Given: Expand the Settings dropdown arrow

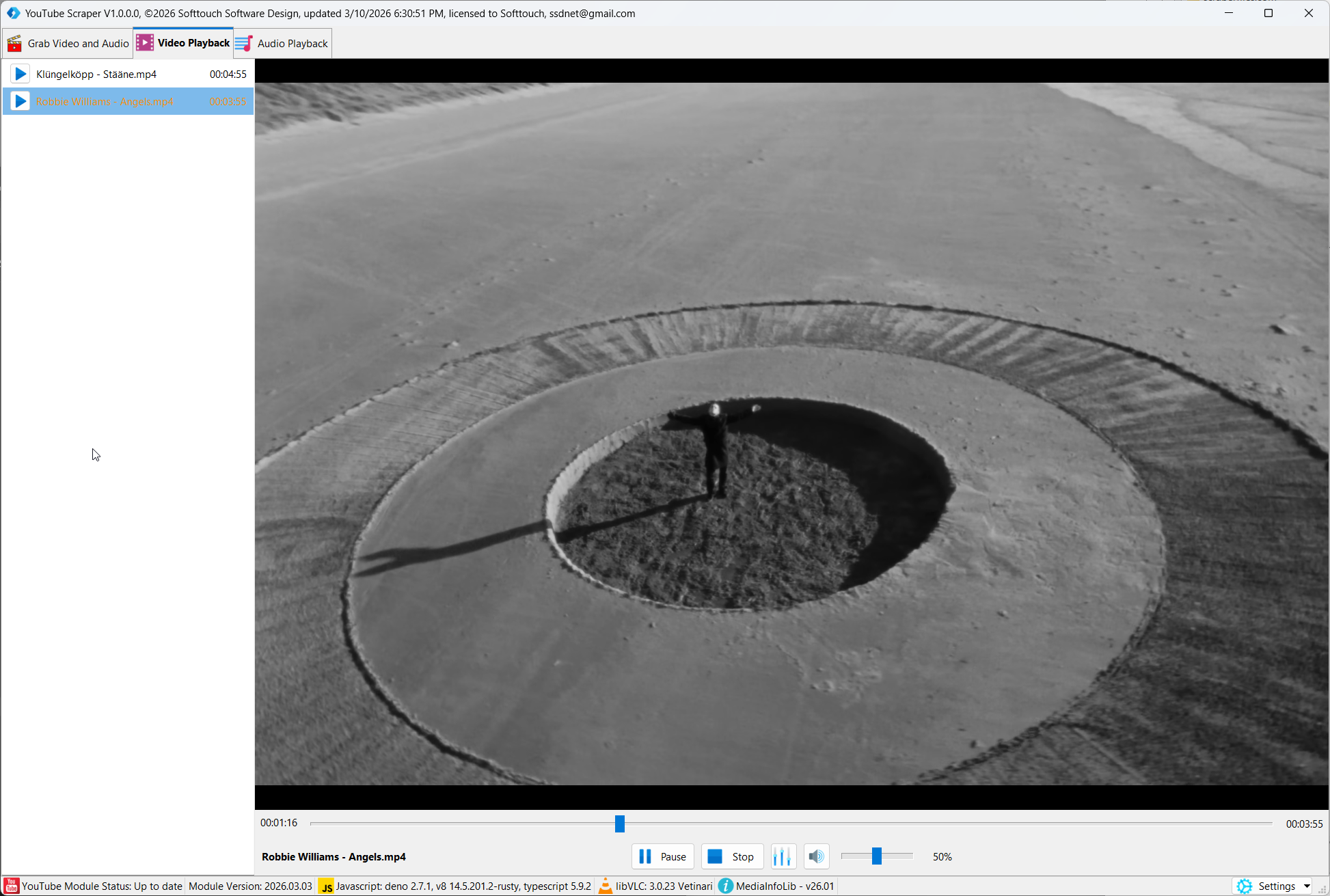Looking at the screenshot, I should [1307, 886].
